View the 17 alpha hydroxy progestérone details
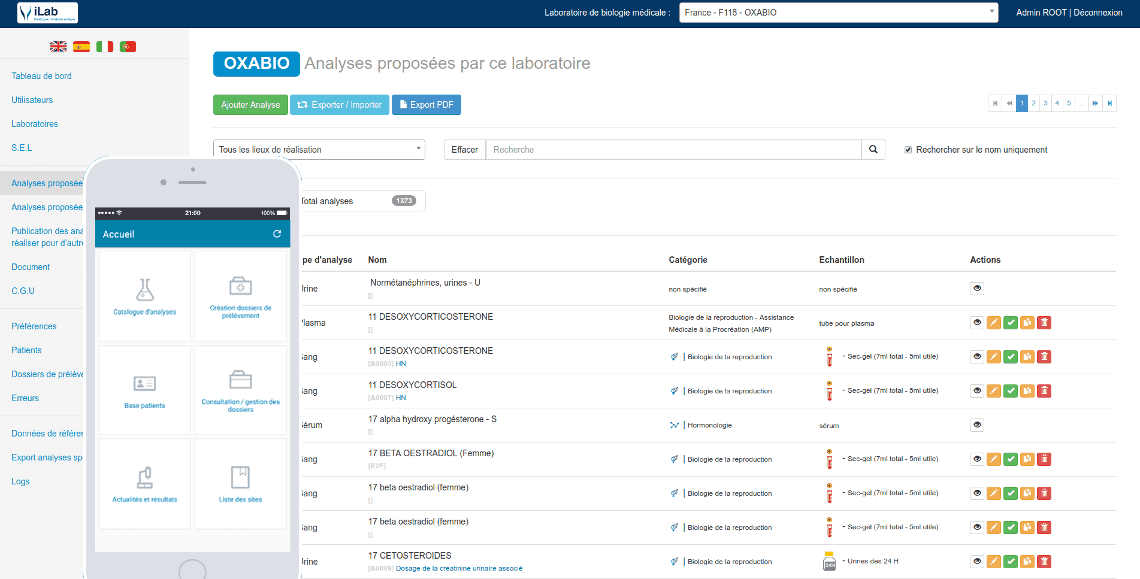1140x579 pixels. [x=977, y=425]
